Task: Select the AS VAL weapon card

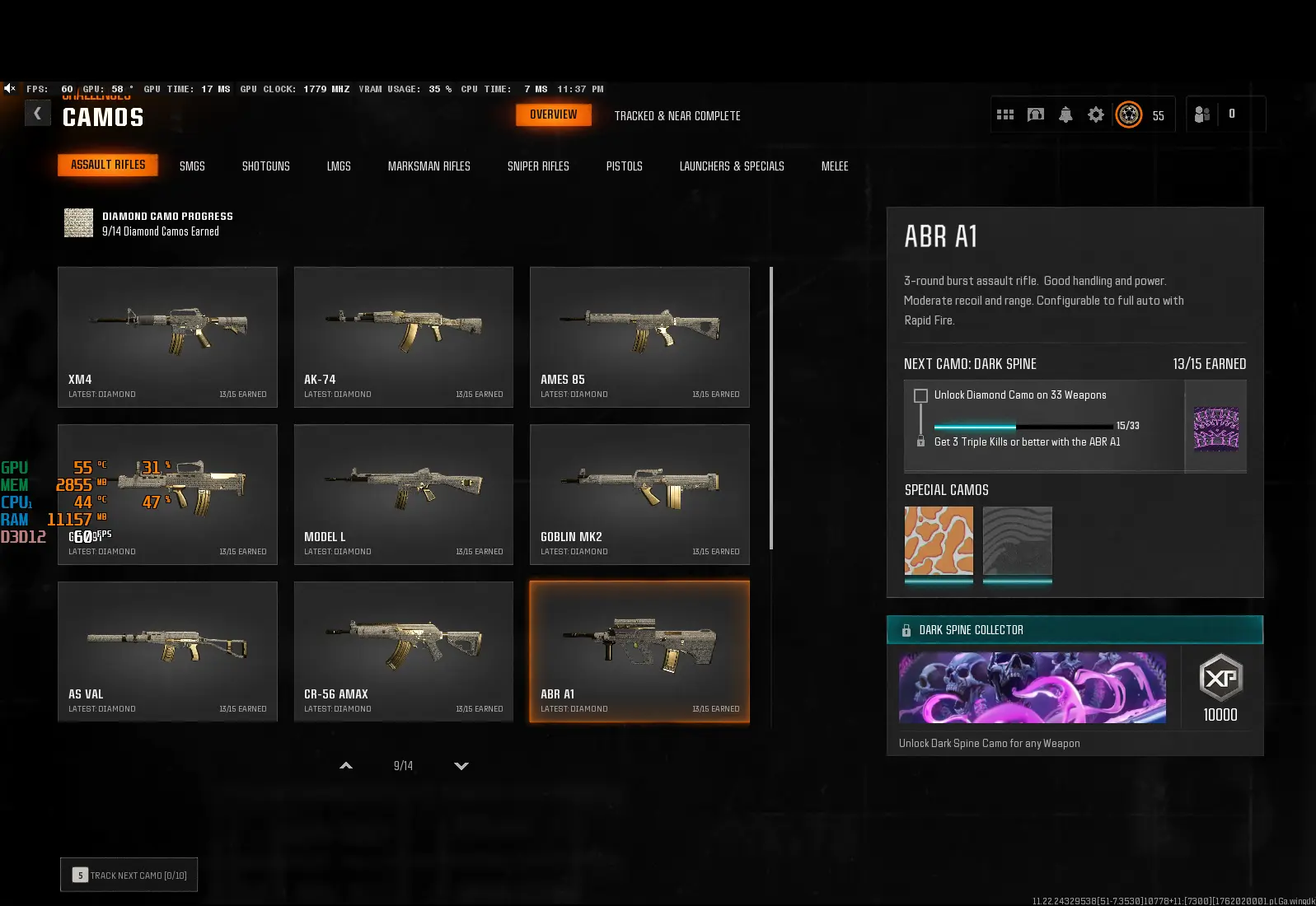Action: 167,651
